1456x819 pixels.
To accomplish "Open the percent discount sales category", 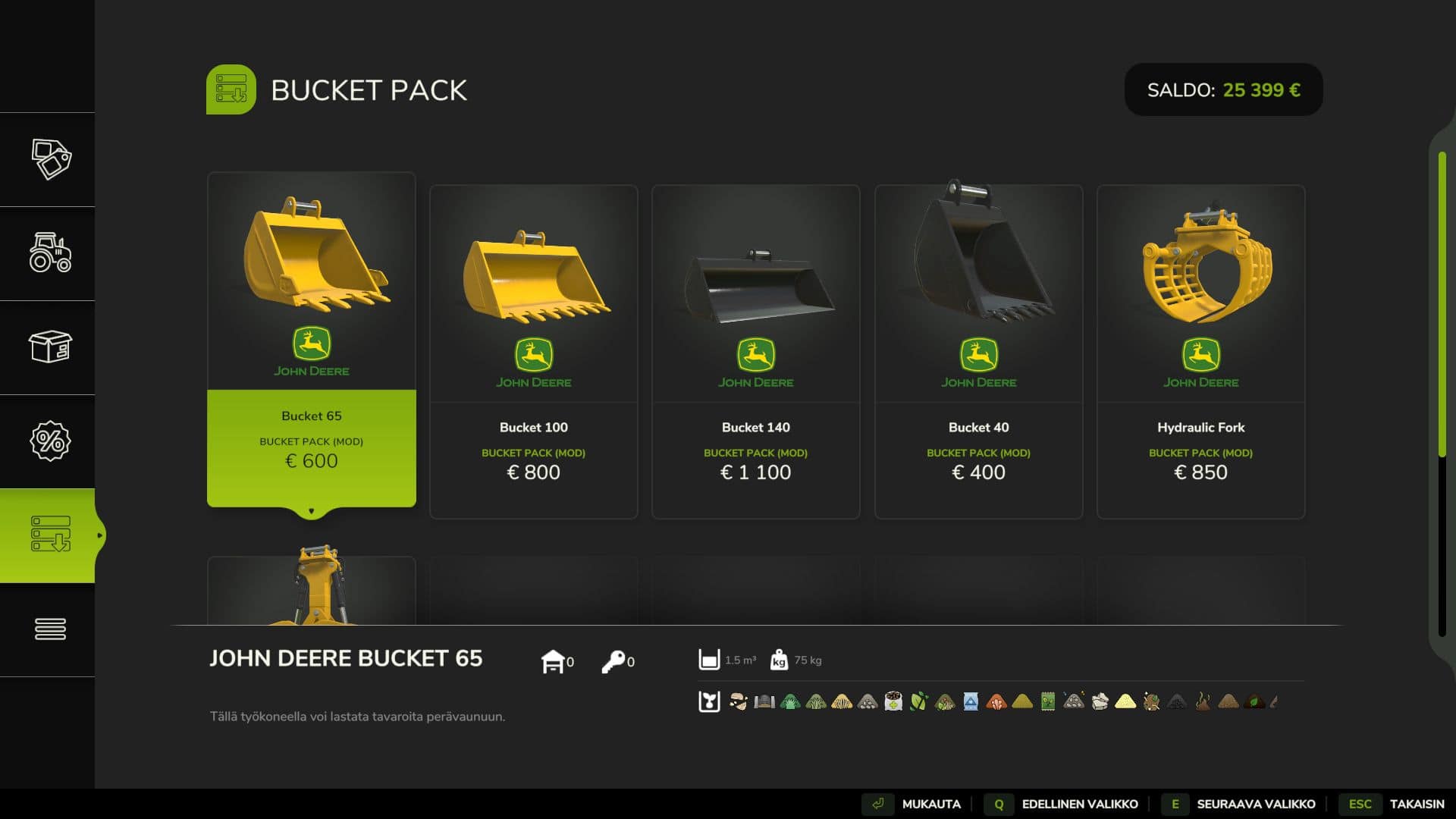I will pos(50,441).
